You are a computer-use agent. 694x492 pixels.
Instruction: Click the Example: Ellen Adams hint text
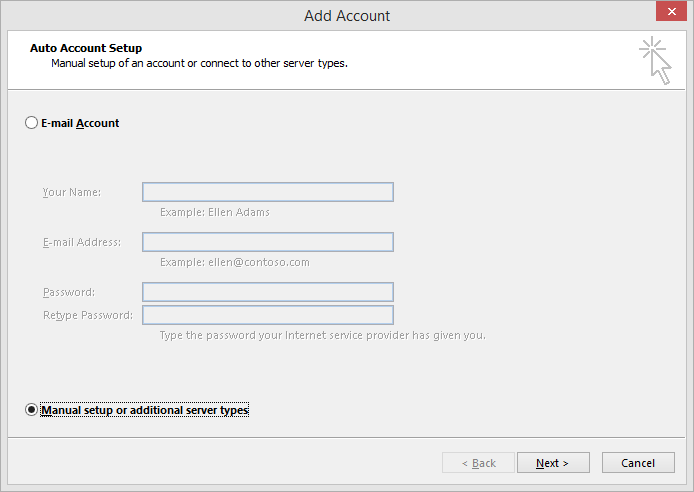tap(215, 212)
